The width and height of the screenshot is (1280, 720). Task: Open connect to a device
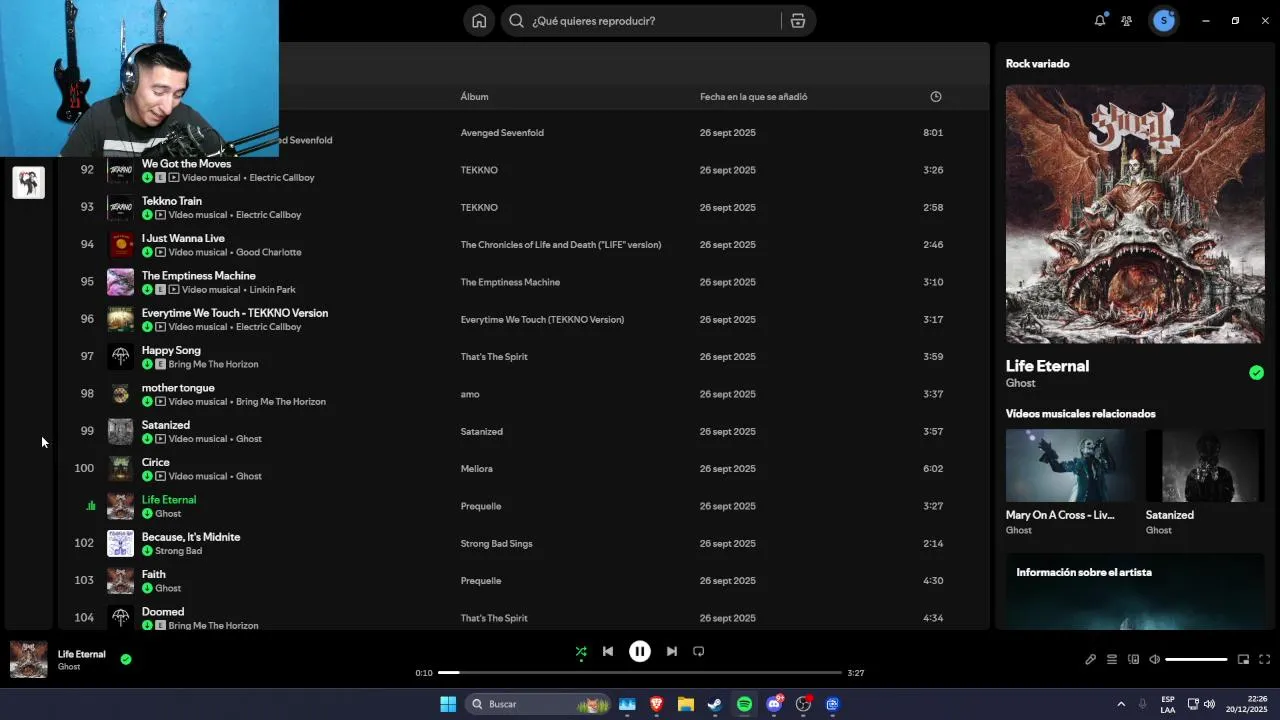click(x=1133, y=659)
